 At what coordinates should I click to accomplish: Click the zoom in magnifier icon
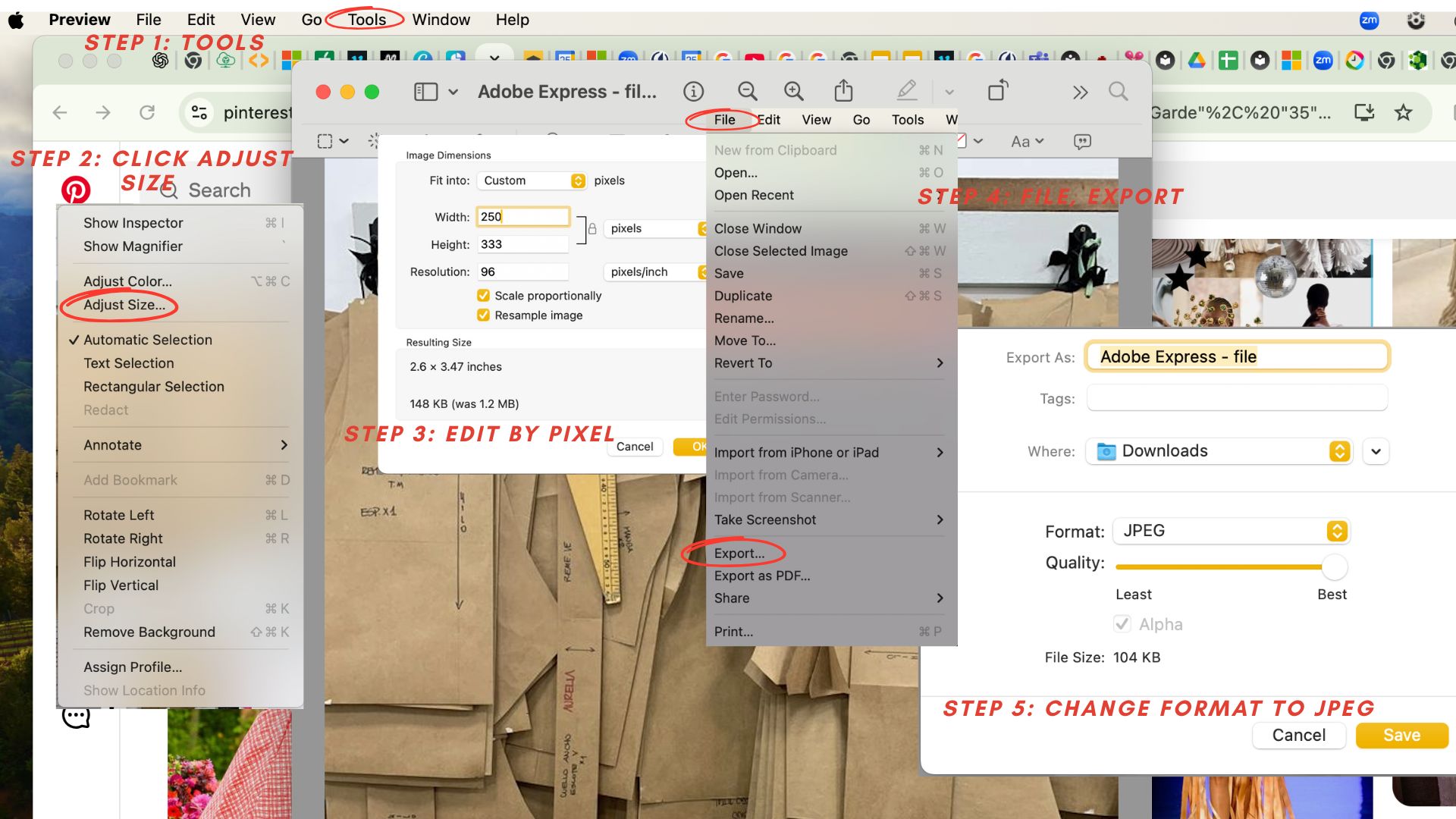click(793, 92)
